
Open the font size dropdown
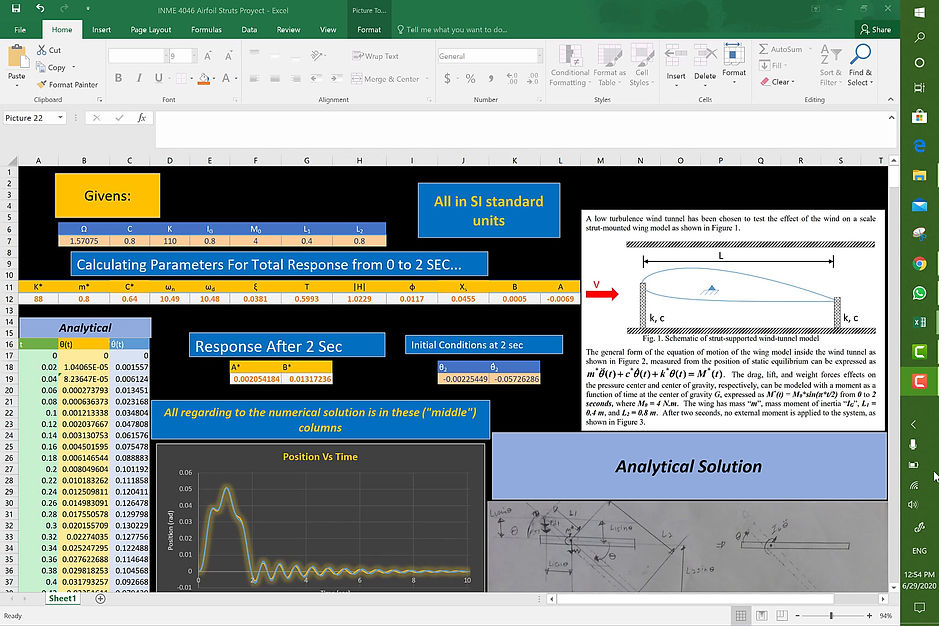[194, 56]
